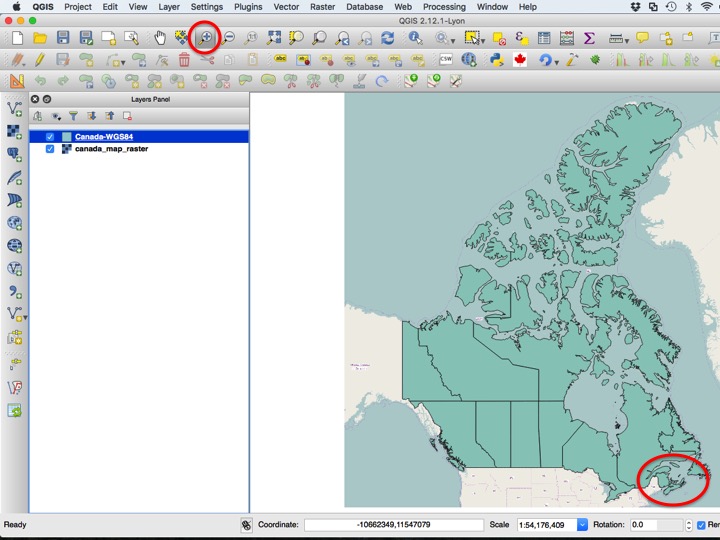Open an existing project folder icon
The height and width of the screenshot is (540, 720).
pos(40,38)
